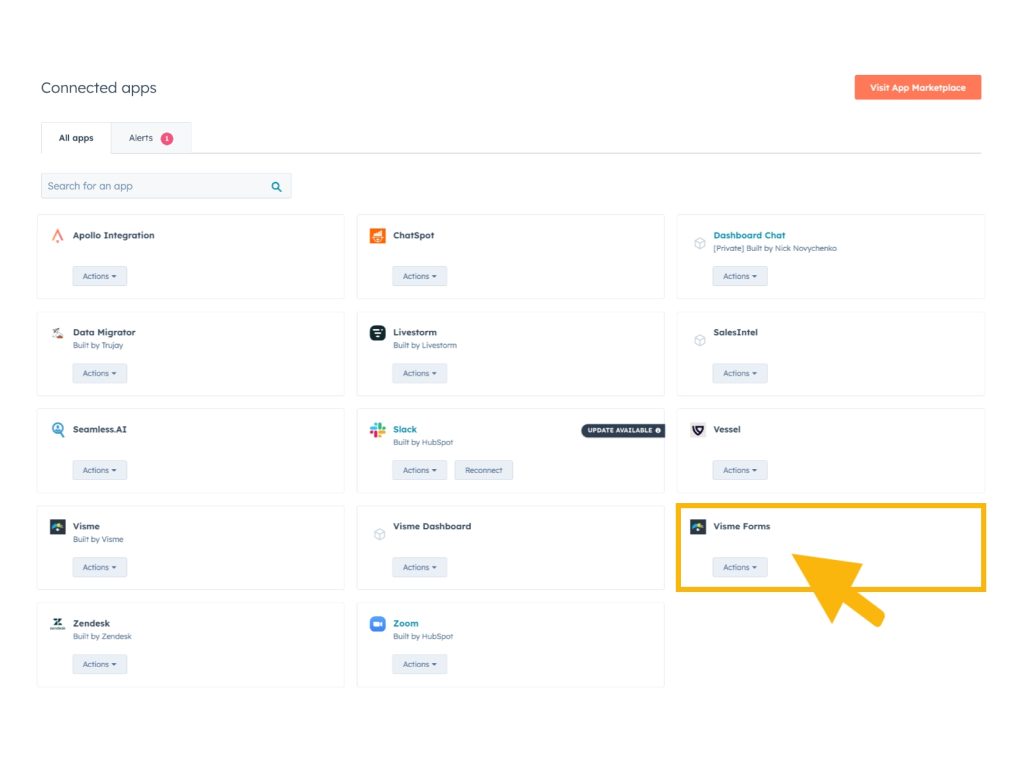Open the Actions dropdown for Slack
Viewport: 1024px width, 768px height.
[419, 470]
